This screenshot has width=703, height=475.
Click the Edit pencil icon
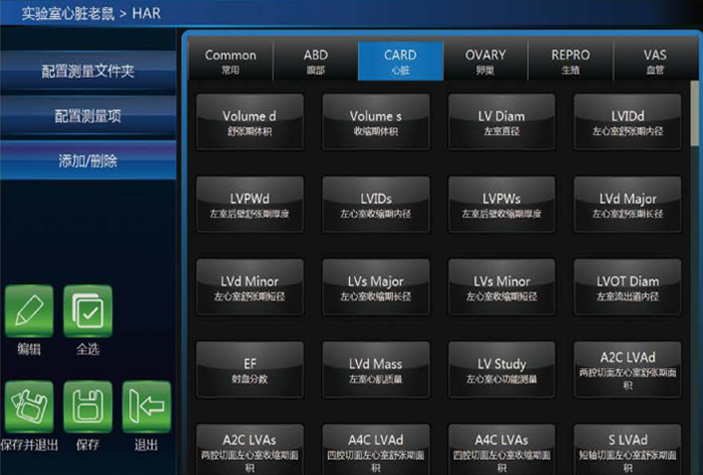30,311
